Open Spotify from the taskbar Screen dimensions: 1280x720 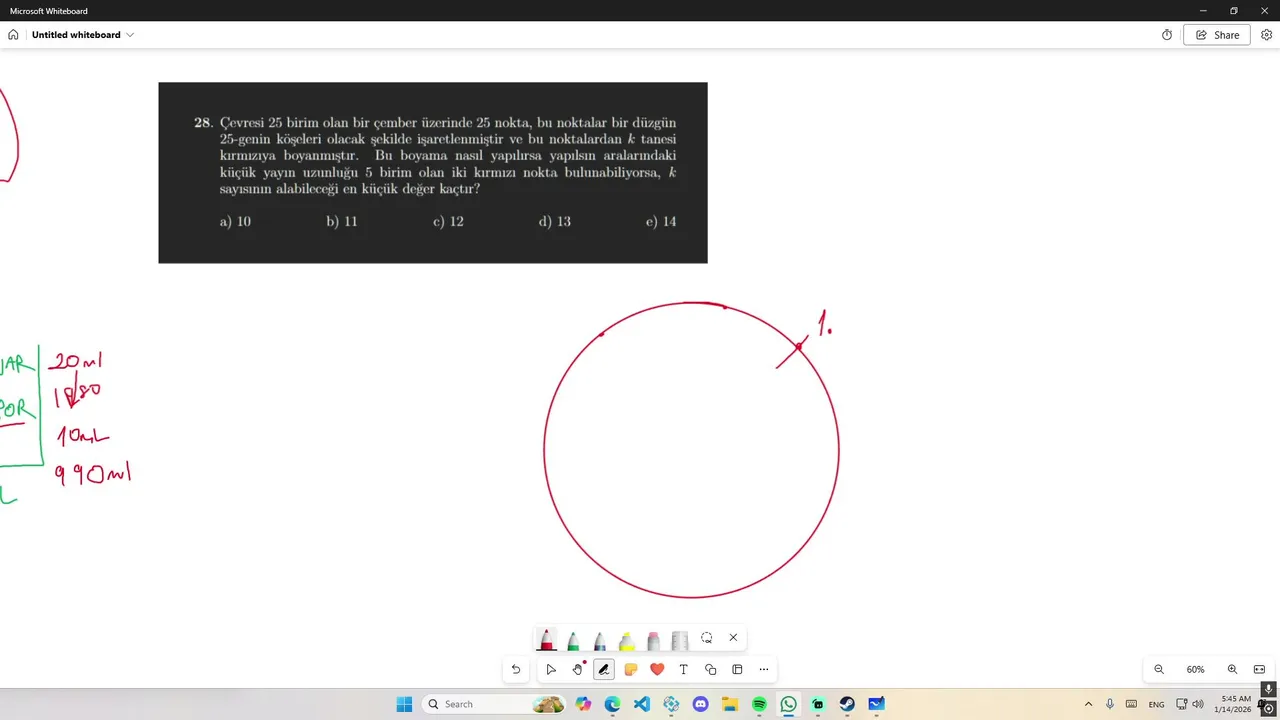(x=759, y=704)
